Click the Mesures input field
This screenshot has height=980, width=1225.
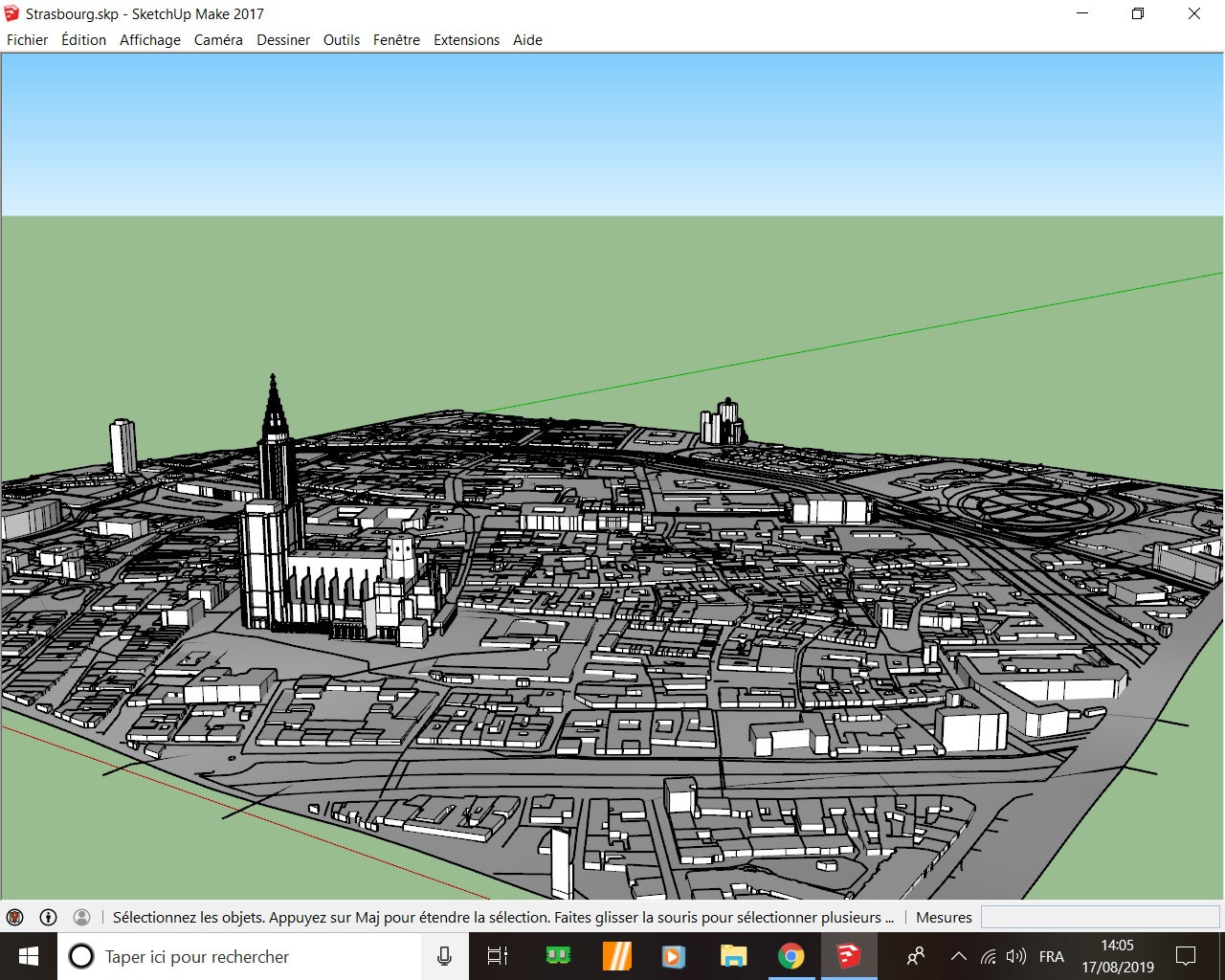click(1100, 917)
